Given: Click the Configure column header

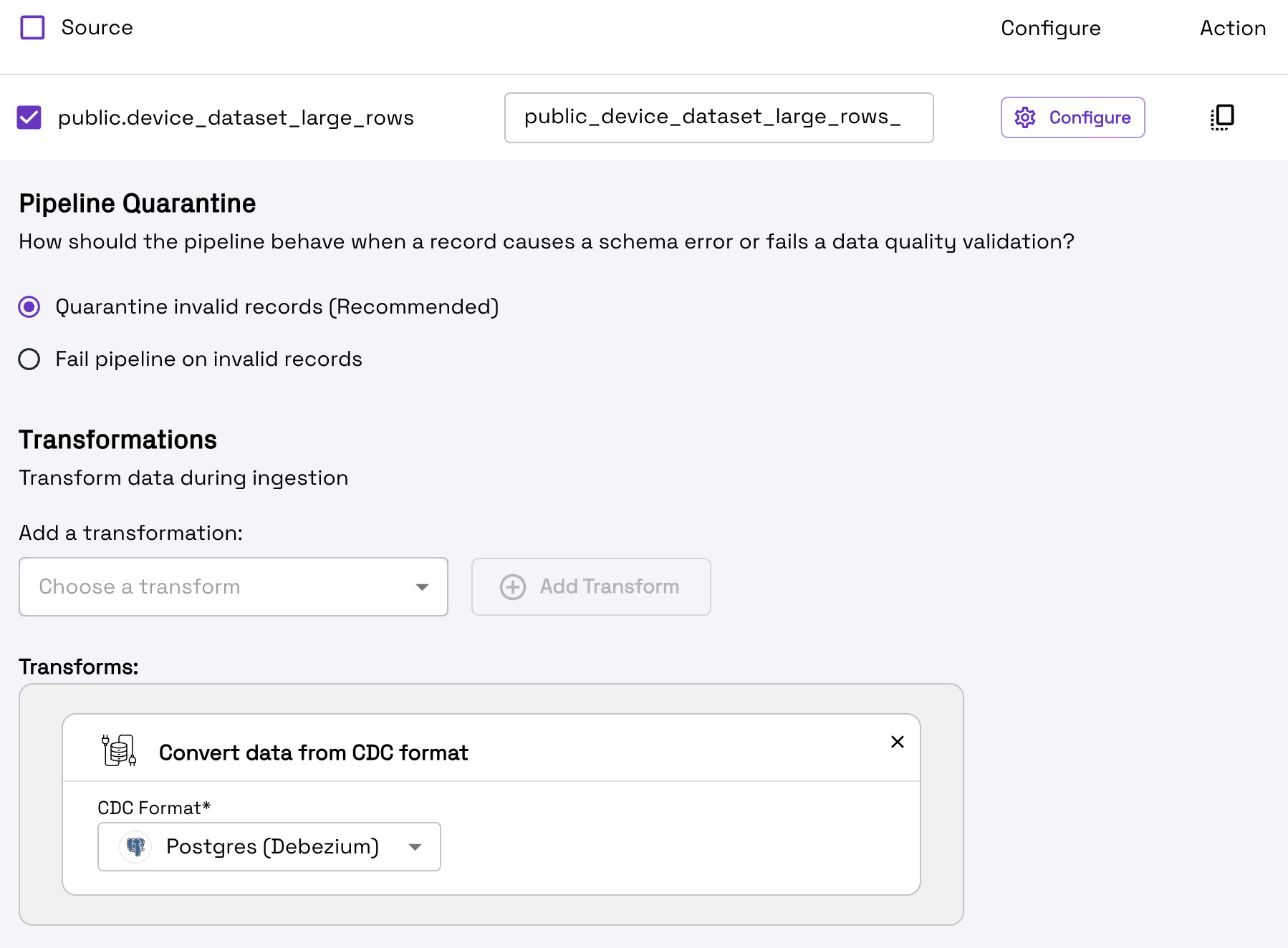Looking at the screenshot, I should click(x=1050, y=28).
